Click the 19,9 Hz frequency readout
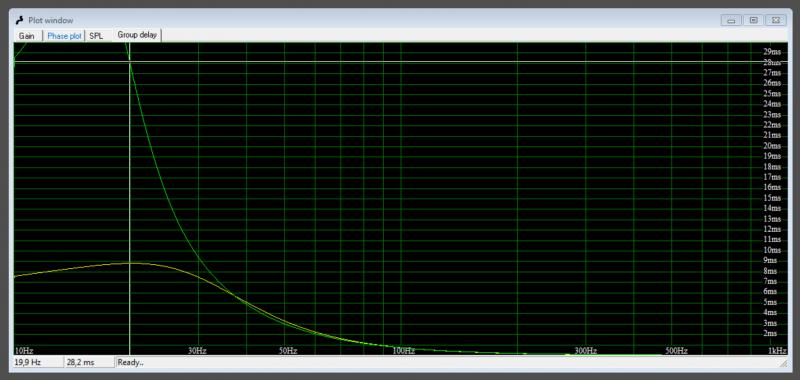 [x=38, y=362]
